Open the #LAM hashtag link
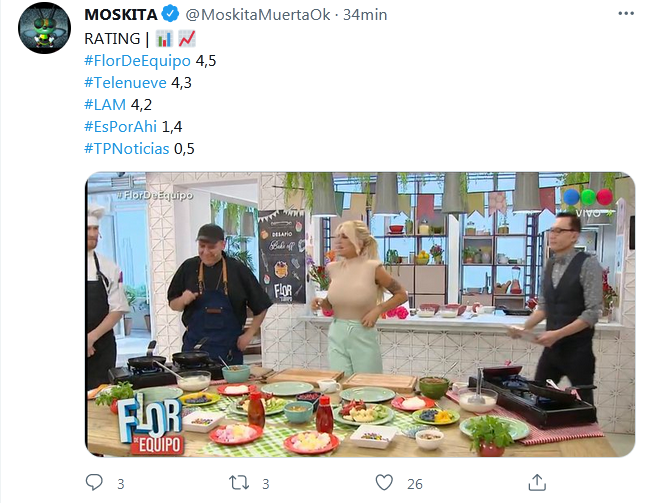 [x=105, y=105]
